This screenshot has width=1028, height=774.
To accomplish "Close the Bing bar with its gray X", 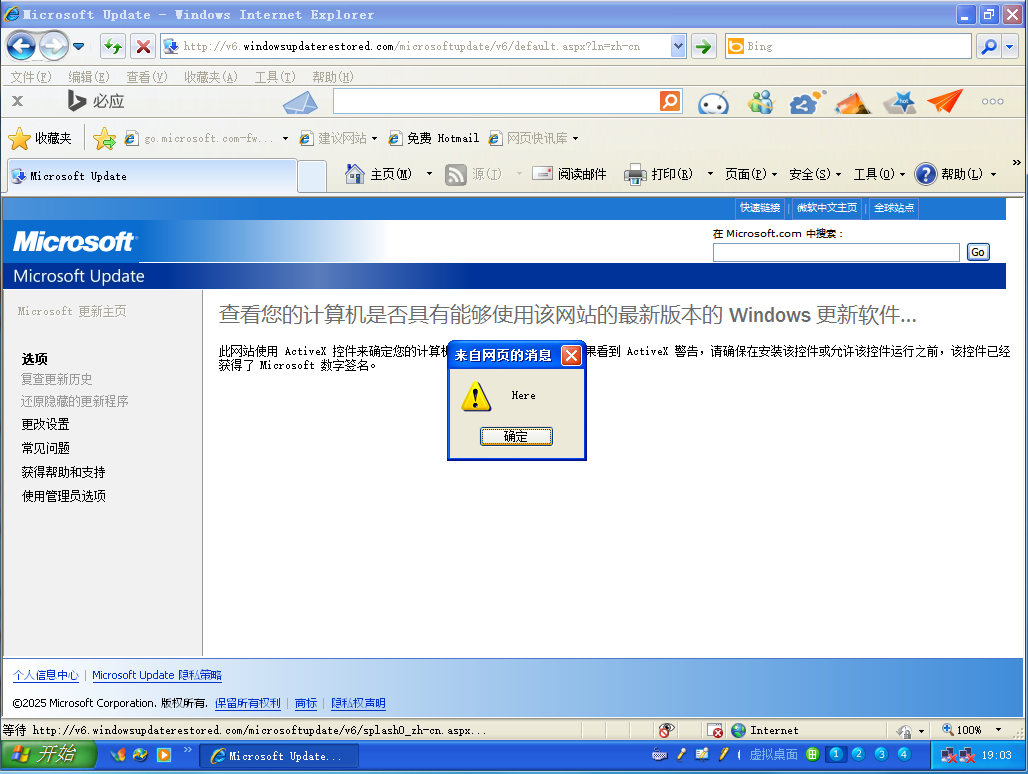I will (x=18, y=101).
